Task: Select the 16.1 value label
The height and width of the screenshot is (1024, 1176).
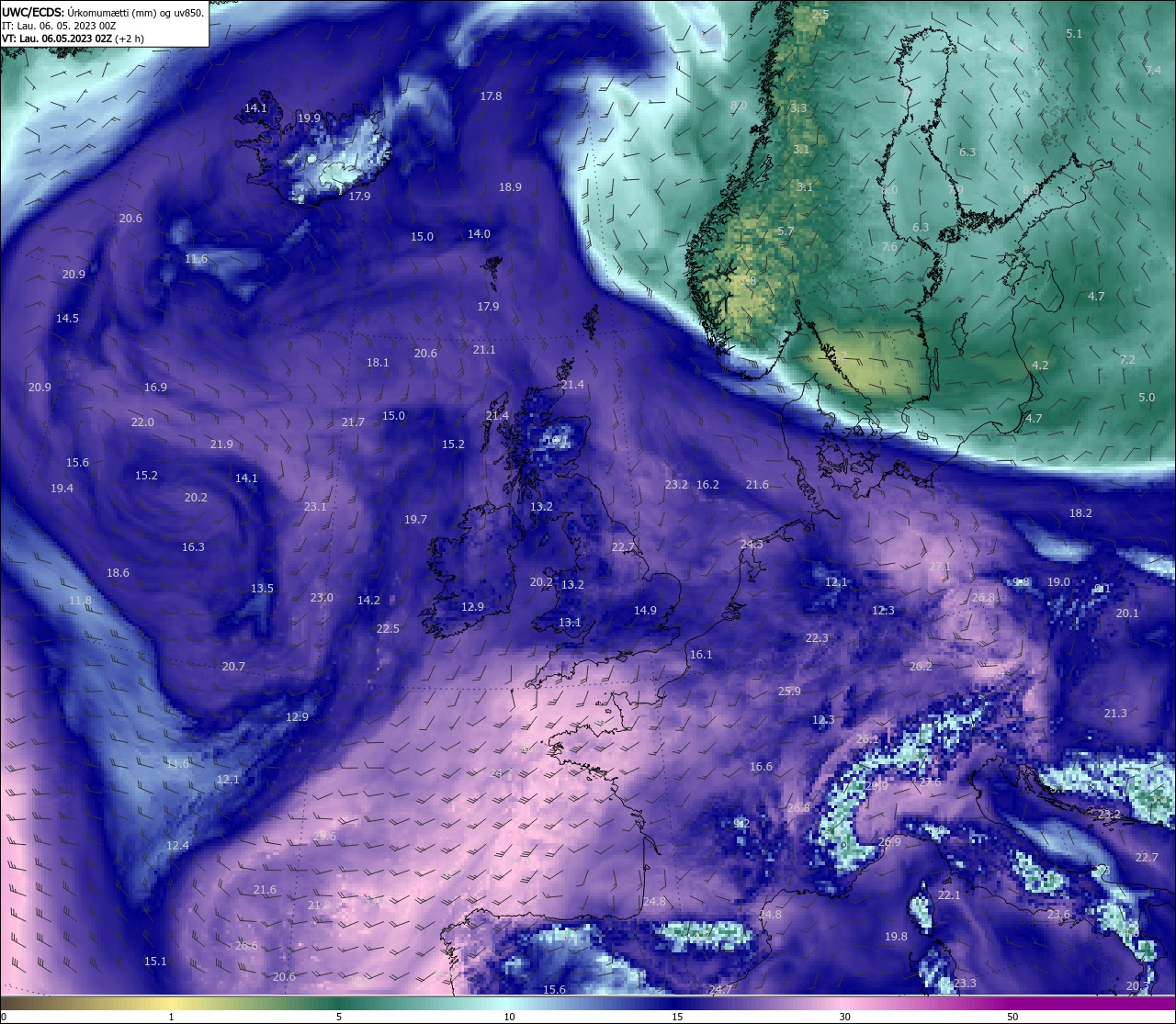Action: (701, 655)
